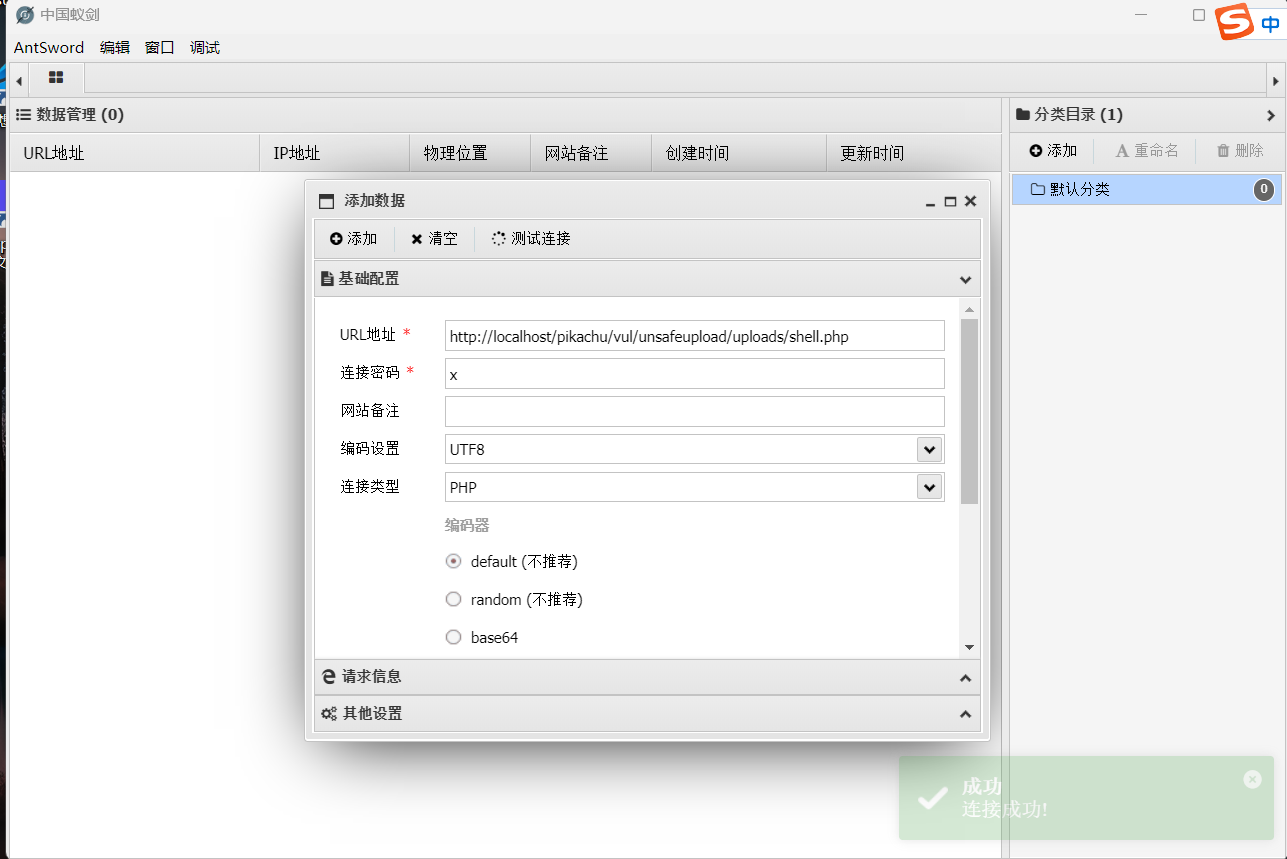Select the random (不推荐) encoder radio
This screenshot has width=1287, height=859.
(453, 599)
